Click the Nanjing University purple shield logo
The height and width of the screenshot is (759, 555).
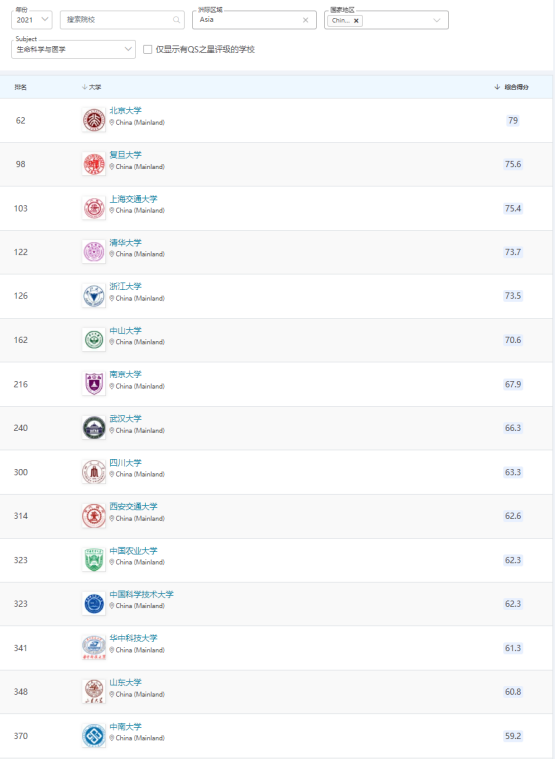94,384
